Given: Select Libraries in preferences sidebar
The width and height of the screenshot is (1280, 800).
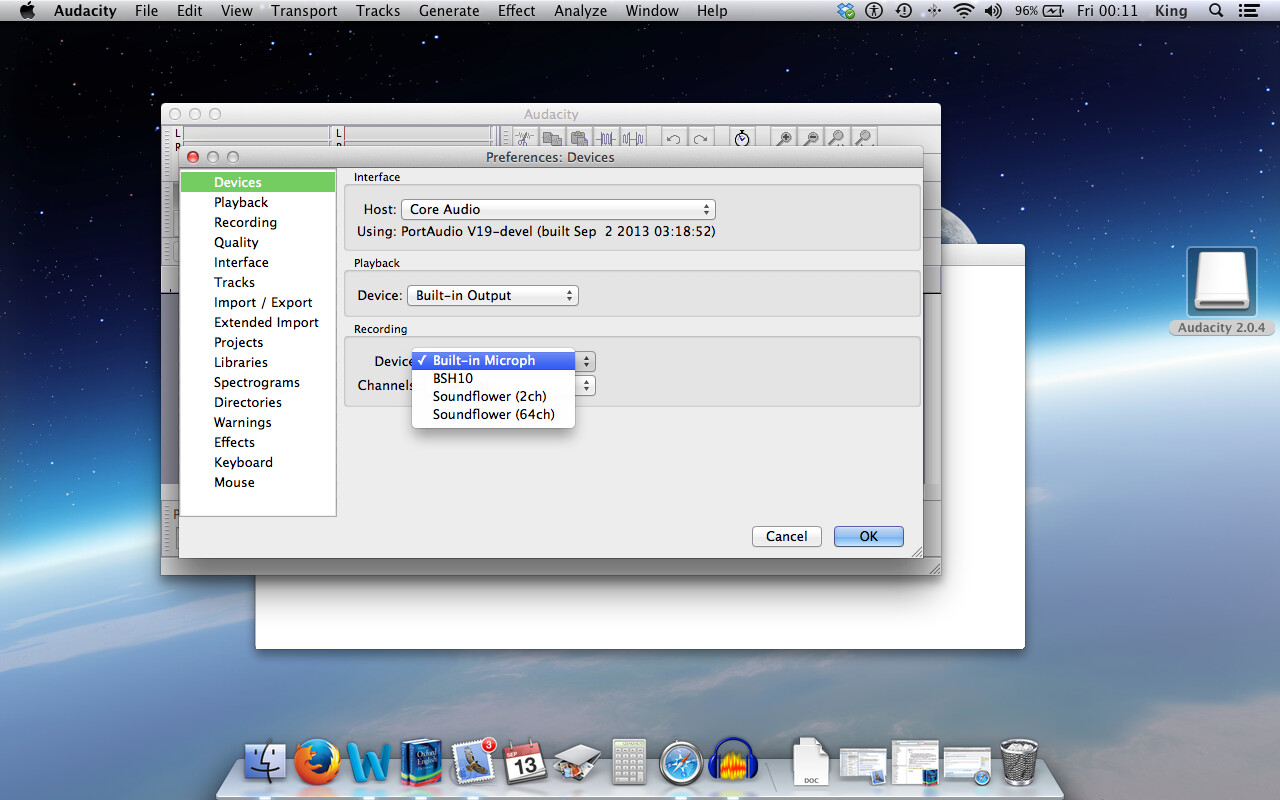Looking at the screenshot, I should (x=258, y=362).
